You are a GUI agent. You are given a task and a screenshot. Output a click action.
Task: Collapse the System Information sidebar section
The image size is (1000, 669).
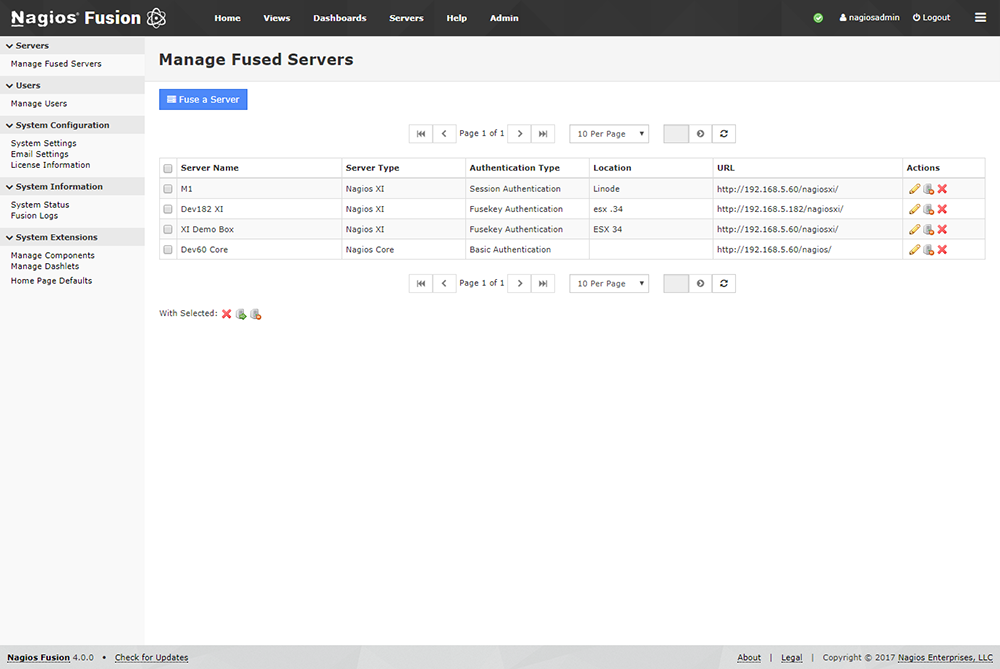72,186
